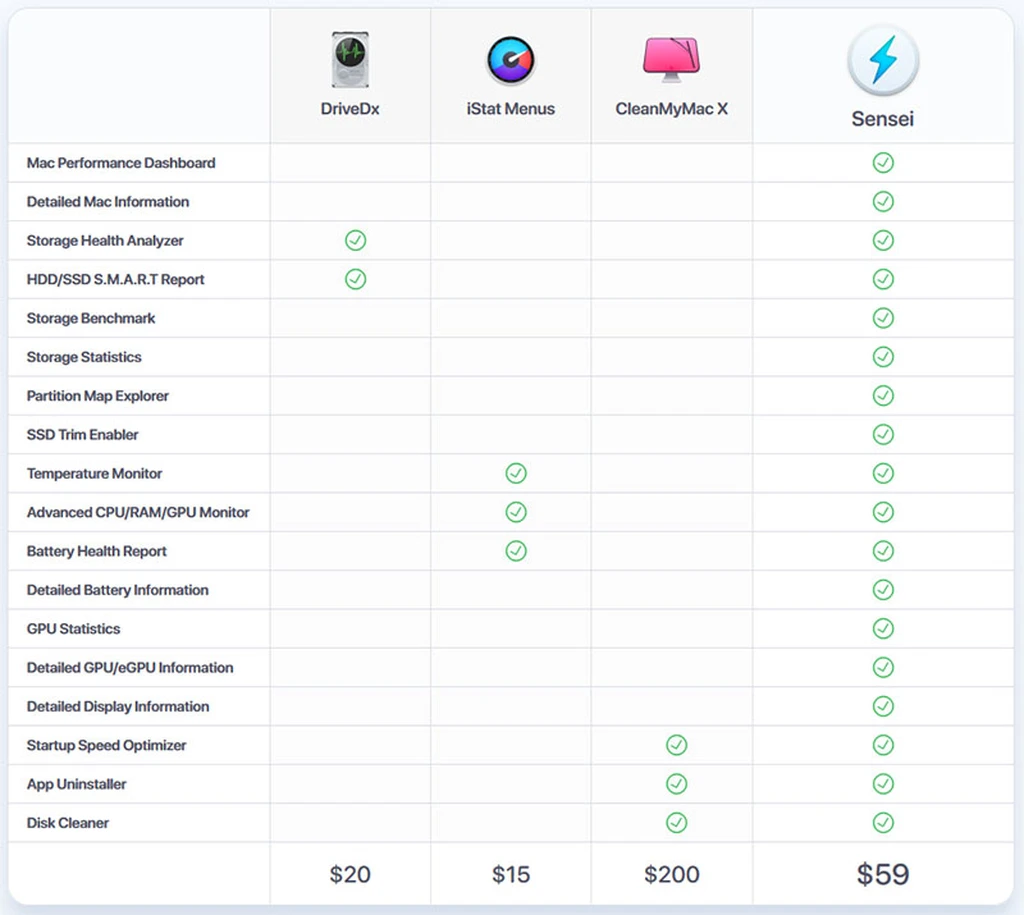The image size is (1024, 915).
Task: Click Sensei check mark for Detailed Mac Information
Action: 883,202
